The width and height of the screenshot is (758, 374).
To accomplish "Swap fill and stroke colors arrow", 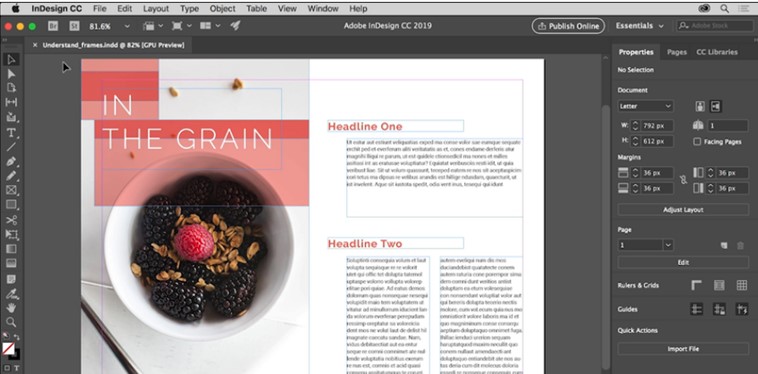I will (x=17, y=337).
